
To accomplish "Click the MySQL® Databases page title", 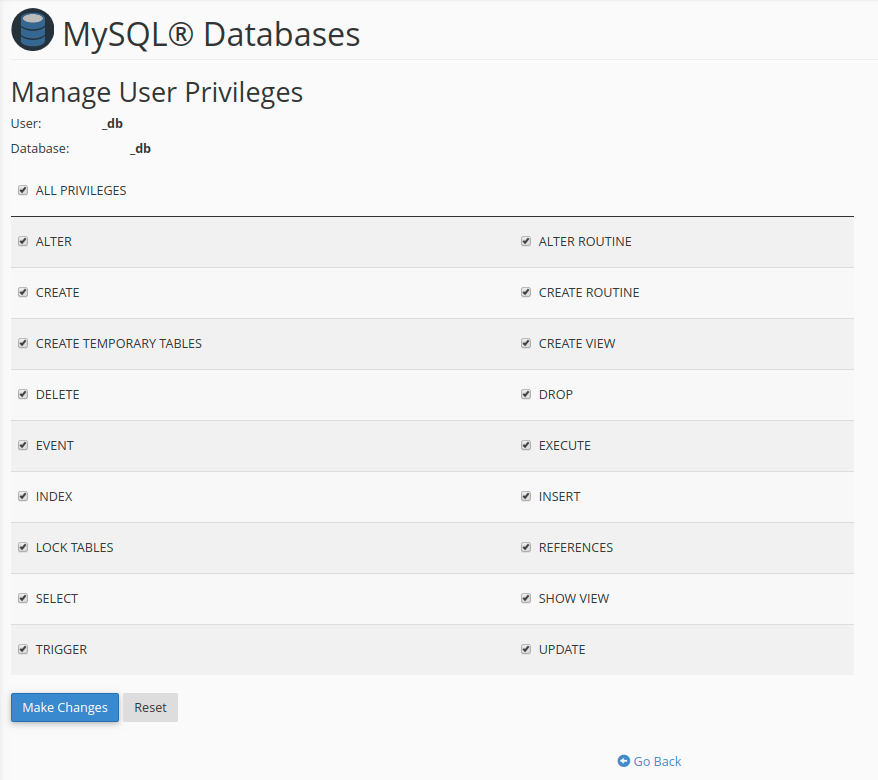I will 211,34.
